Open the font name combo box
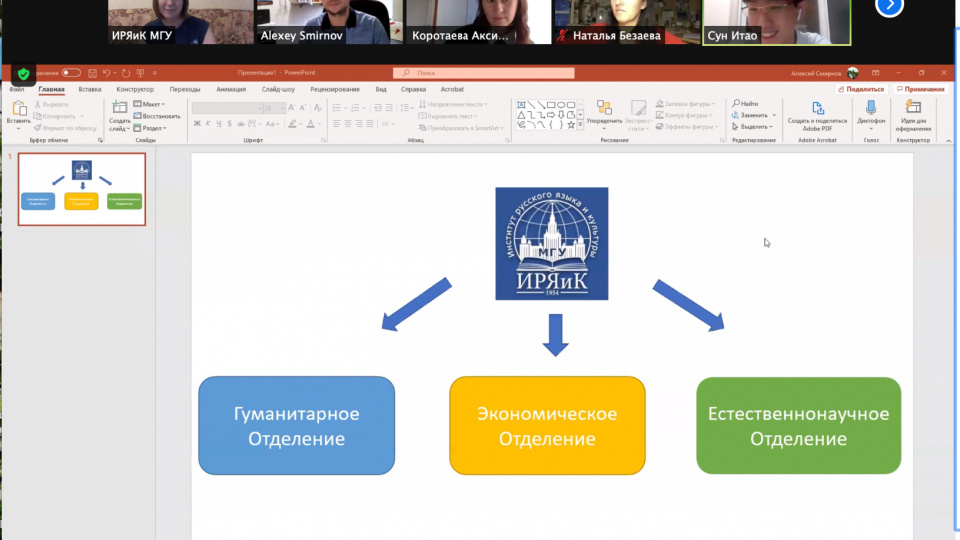Viewport: 960px width, 540px height. pos(227,108)
